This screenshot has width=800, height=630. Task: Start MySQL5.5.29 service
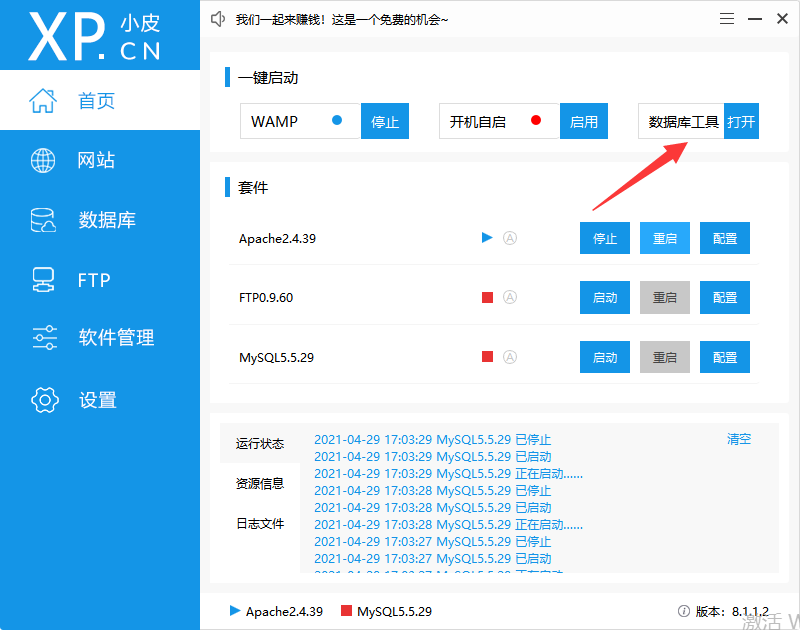tap(605, 357)
